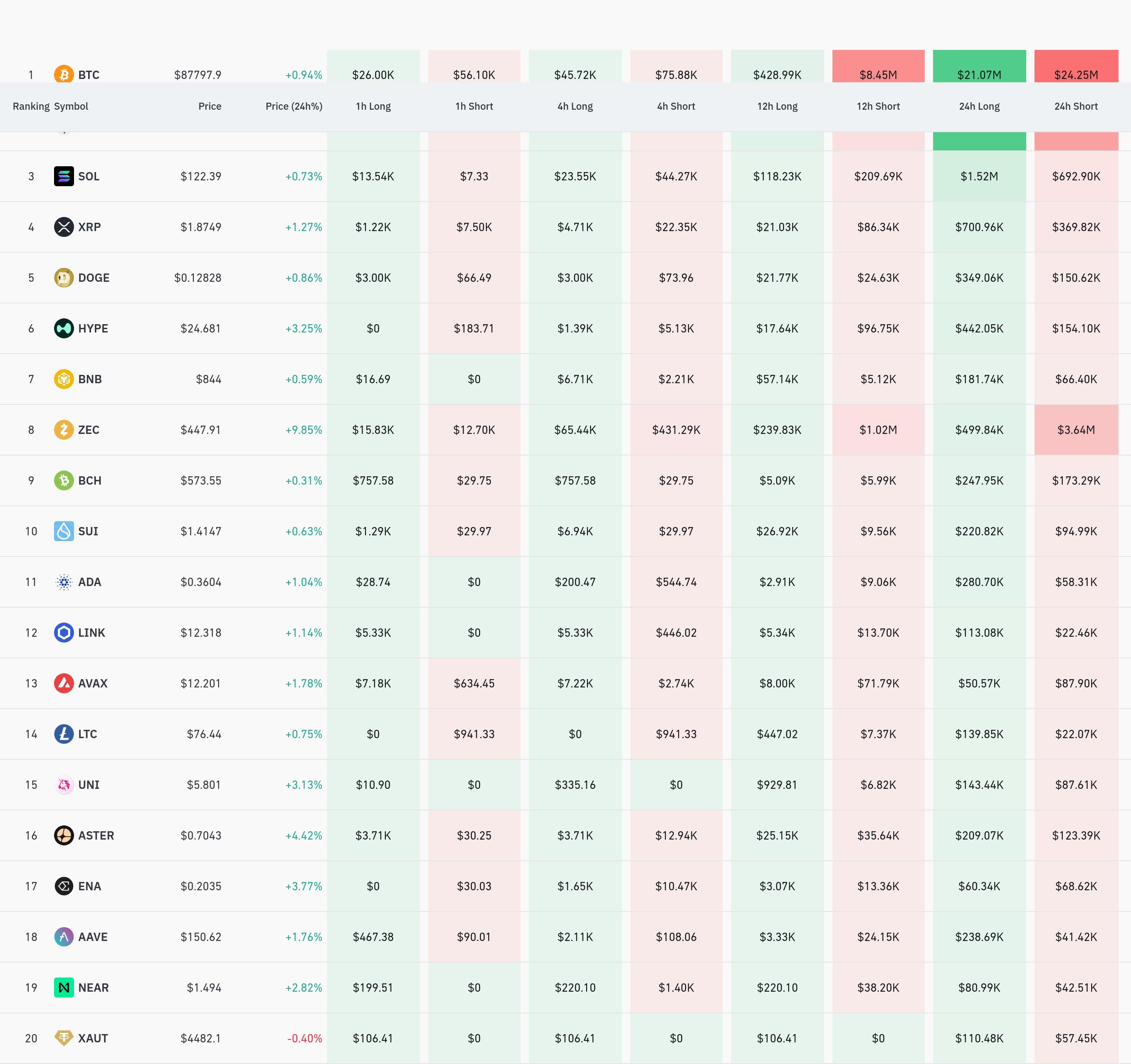Click the BNB coin icon
The image size is (1131, 1064).
(x=64, y=379)
